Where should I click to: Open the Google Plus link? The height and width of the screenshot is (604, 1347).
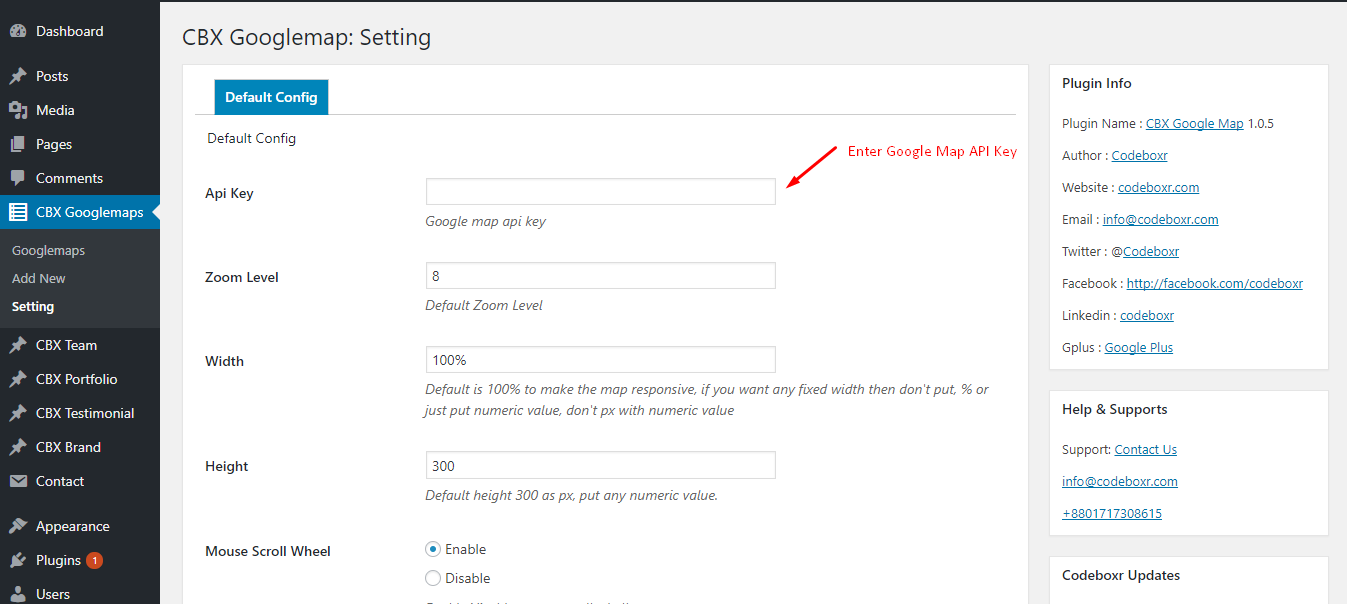click(x=1139, y=347)
